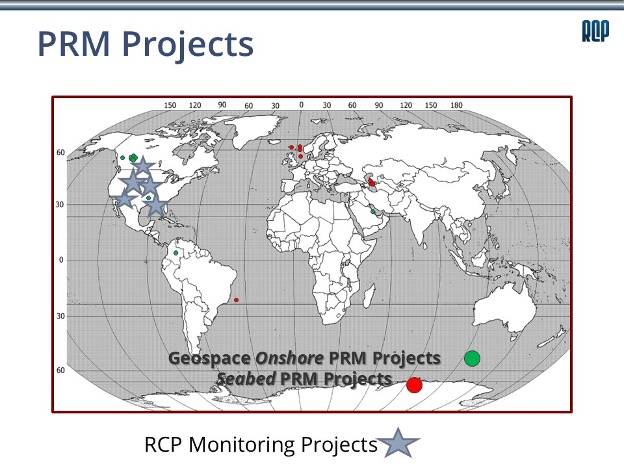Click the green diamond marker in Canada
The width and height of the screenshot is (624, 468).
point(133,158)
